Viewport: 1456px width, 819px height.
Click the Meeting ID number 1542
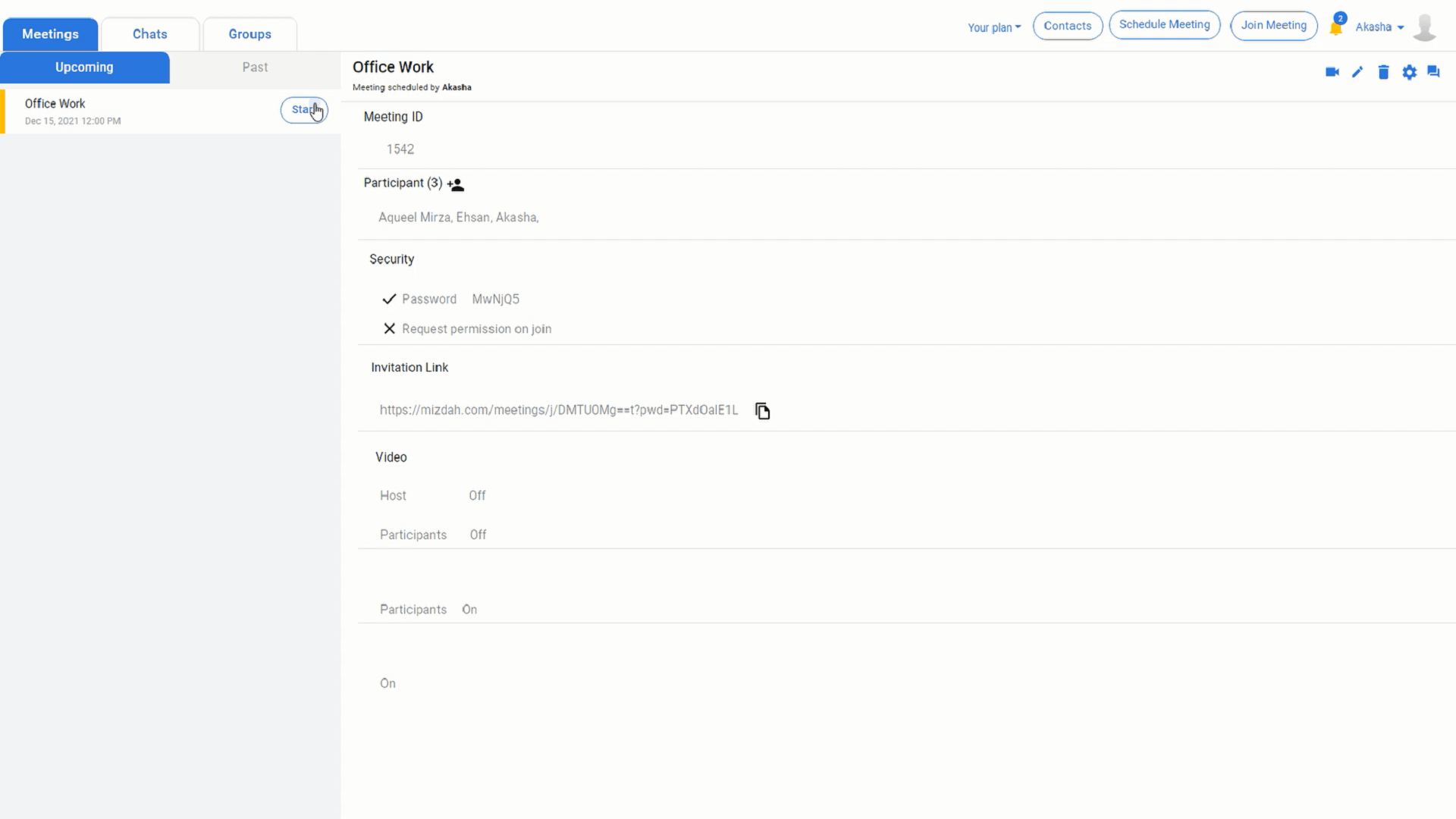point(400,149)
